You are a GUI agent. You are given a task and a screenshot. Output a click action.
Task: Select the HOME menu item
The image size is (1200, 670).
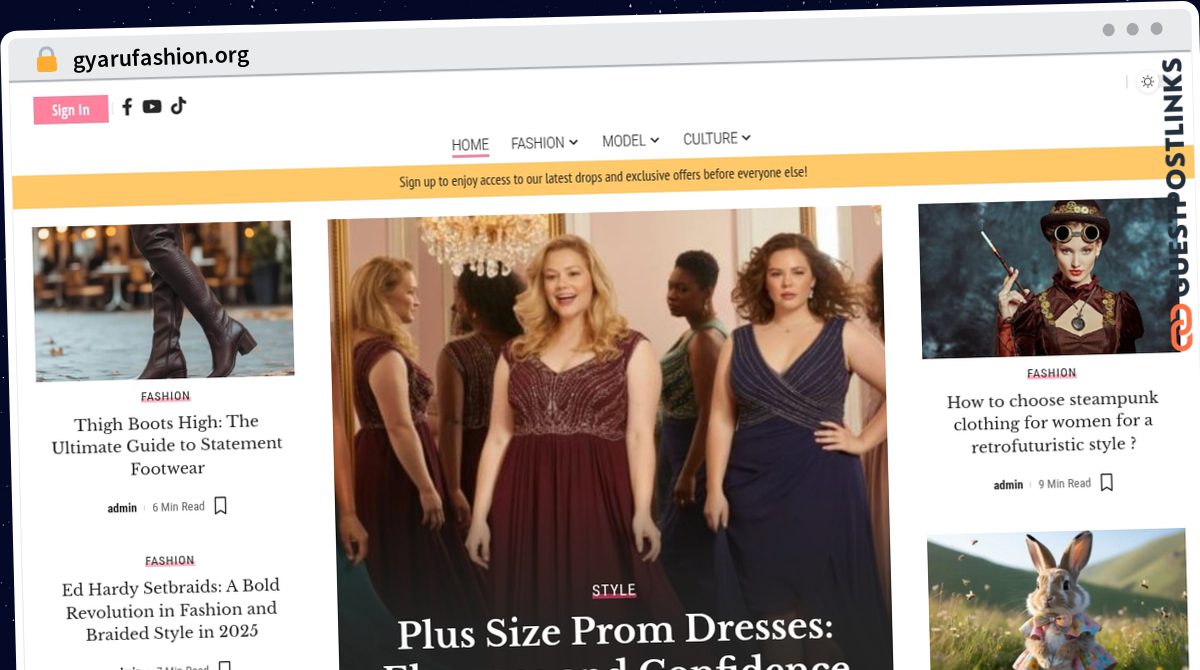pyautogui.click(x=470, y=145)
